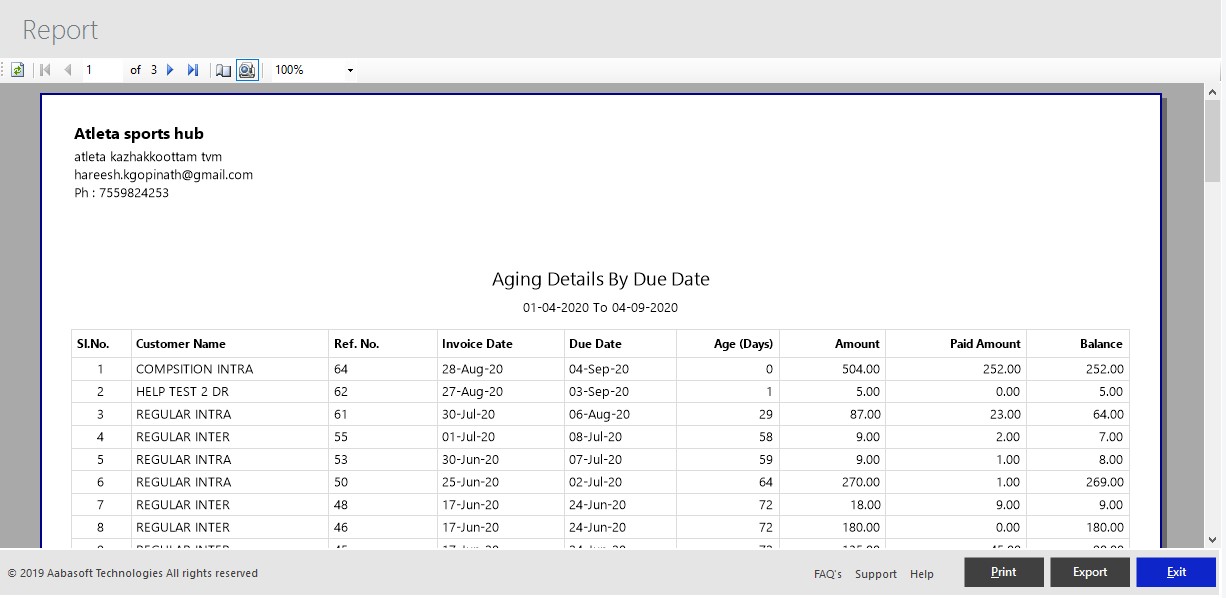Open the FAQ's link
The height and width of the screenshot is (598, 1226).
(x=828, y=574)
